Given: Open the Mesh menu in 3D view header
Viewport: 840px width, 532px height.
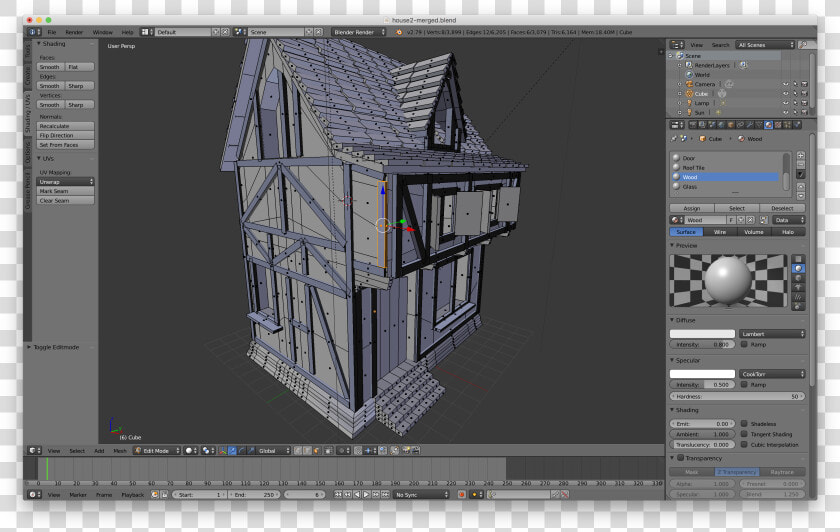Looking at the screenshot, I should [x=120, y=451].
